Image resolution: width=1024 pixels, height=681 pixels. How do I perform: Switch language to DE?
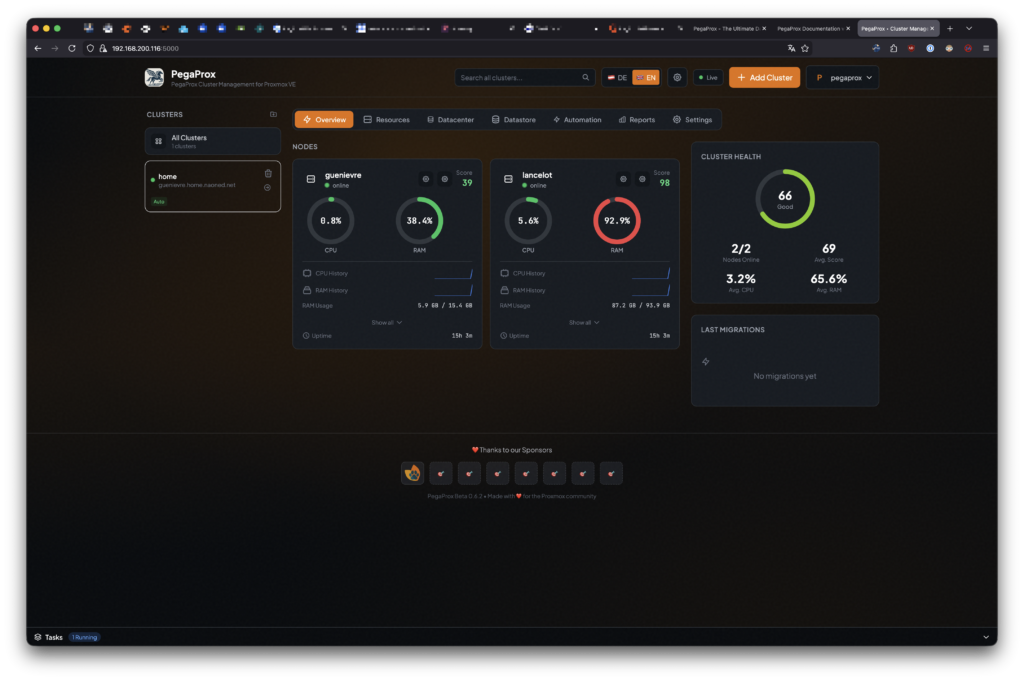(x=616, y=77)
